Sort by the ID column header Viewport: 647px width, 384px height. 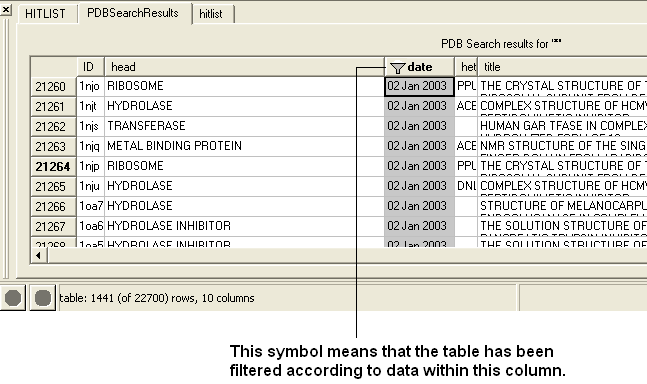[x=88, y=67]
